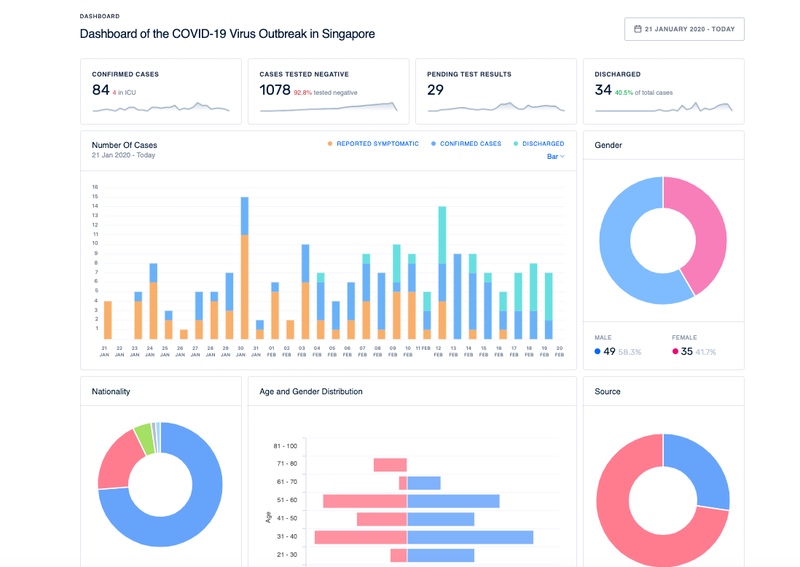This screenshot has width=800, height=567.
Task: Toggle the Reported Symptomatic series label
Action: pos(377,144)
